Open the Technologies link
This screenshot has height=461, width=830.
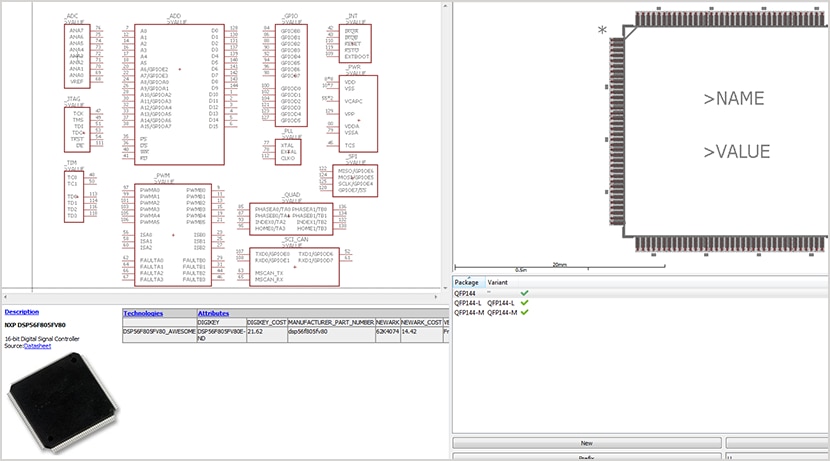coord(143,313)
